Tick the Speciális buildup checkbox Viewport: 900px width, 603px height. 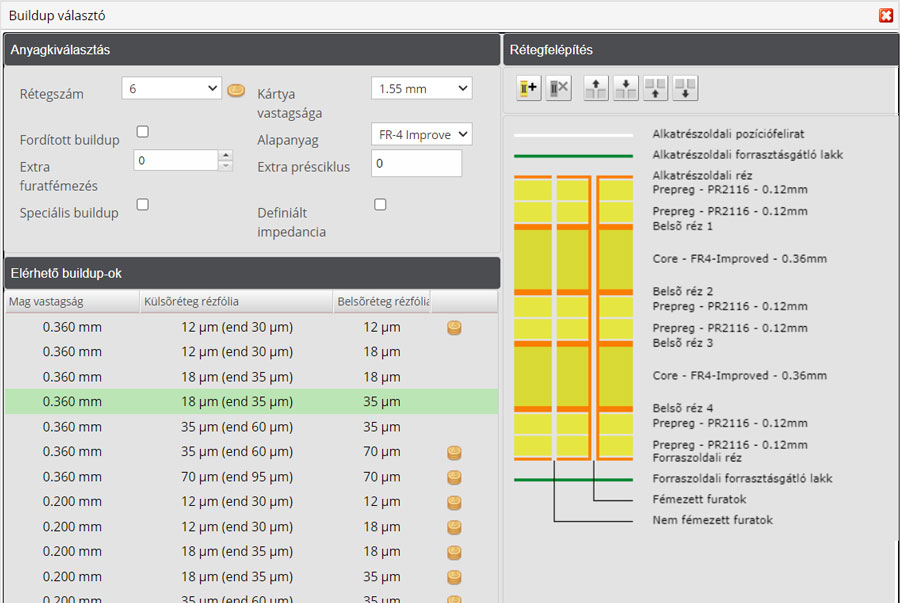[142, 205]
